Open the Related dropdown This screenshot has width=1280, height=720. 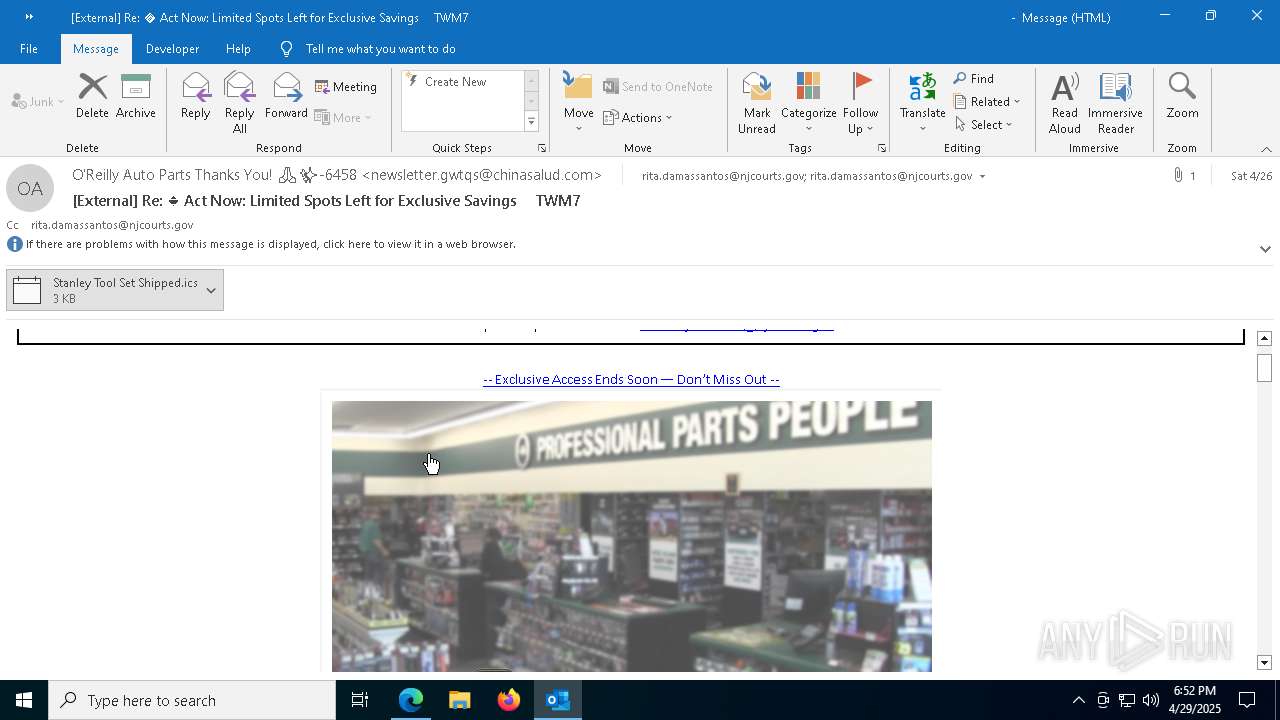987,102
